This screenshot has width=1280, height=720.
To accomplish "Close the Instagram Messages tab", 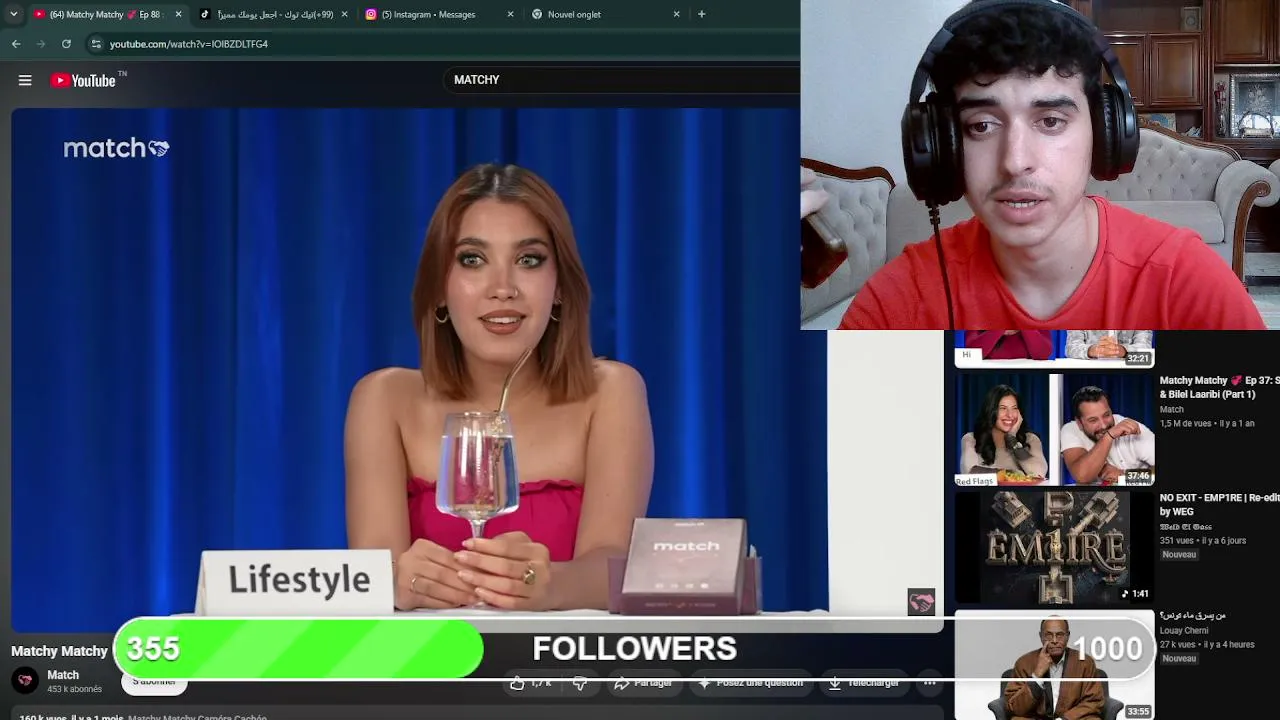I will click(510, 14).
